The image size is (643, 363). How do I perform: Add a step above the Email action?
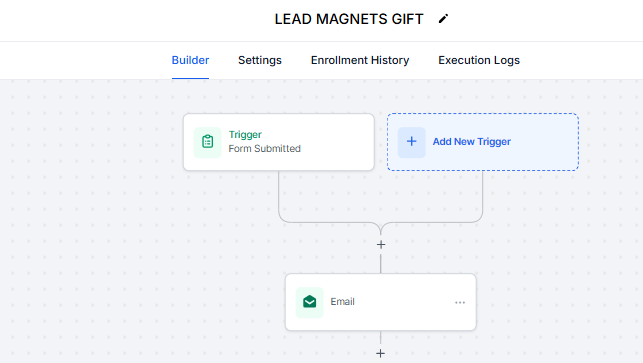381,245
